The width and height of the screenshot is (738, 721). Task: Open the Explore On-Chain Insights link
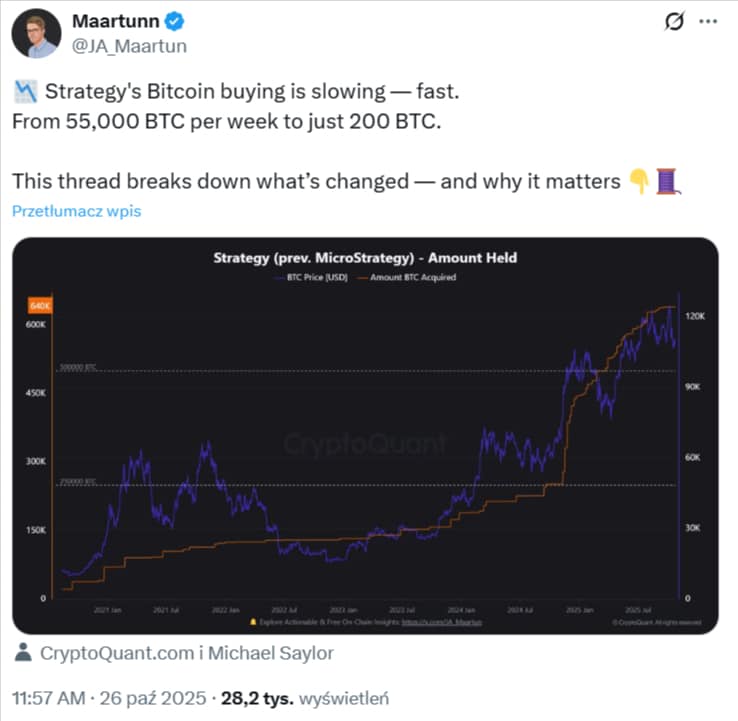click(366, 622)
